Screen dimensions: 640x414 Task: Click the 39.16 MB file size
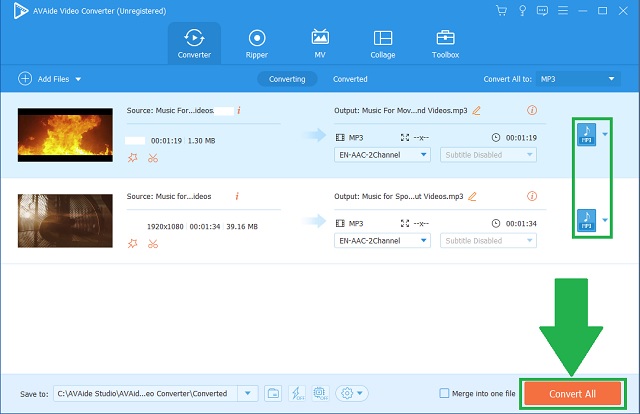coord(242,226)
